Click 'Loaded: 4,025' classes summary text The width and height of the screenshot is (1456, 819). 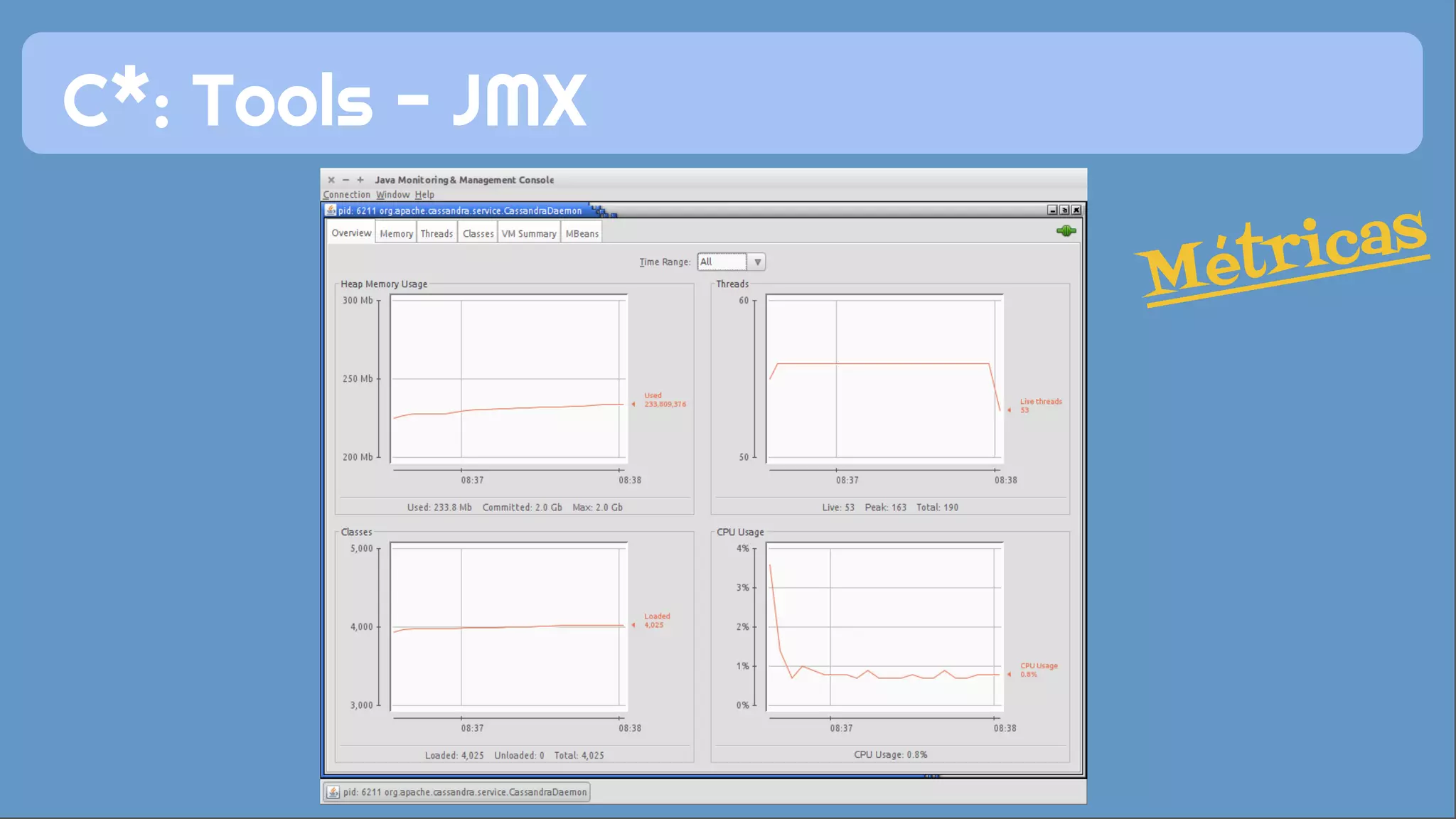(x=454, y=755)
